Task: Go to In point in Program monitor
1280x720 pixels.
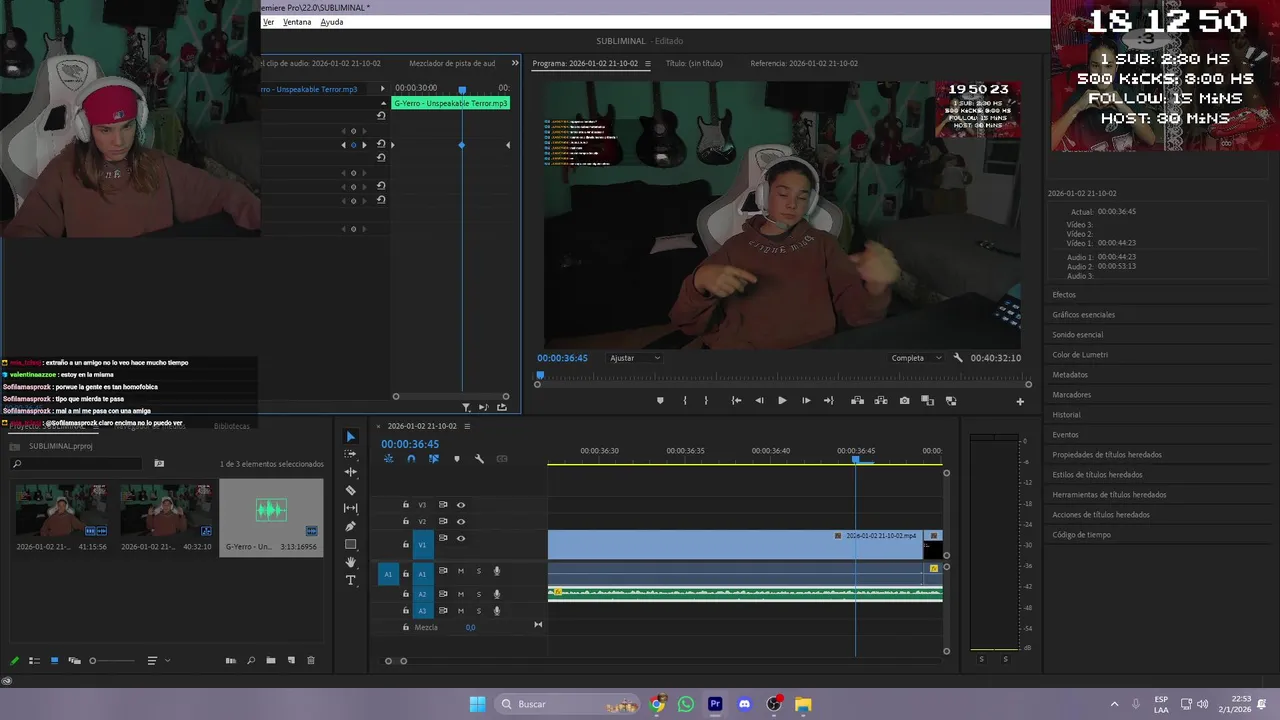Action: click(736, 401)
